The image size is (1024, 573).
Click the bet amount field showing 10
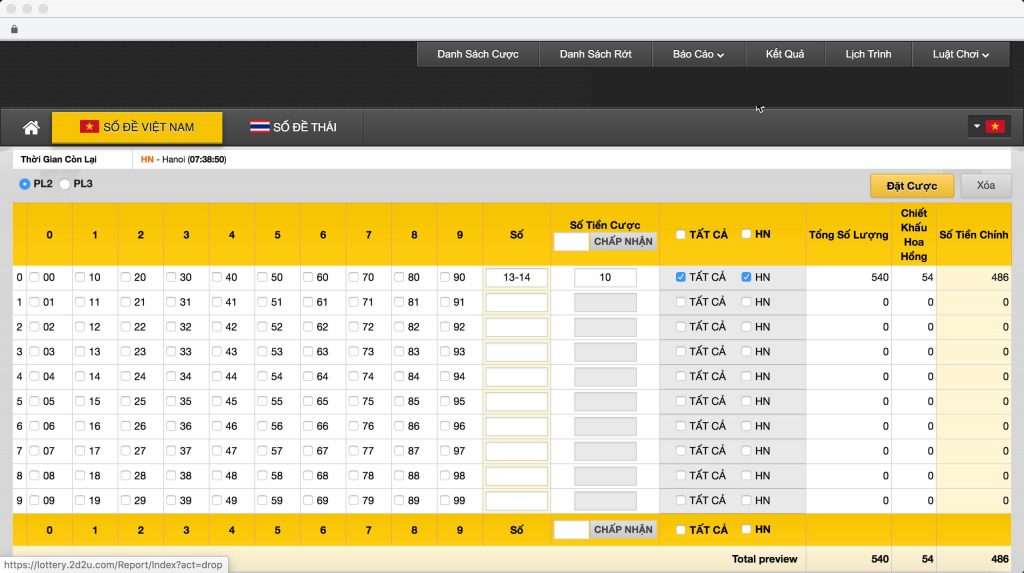point(605,277)
